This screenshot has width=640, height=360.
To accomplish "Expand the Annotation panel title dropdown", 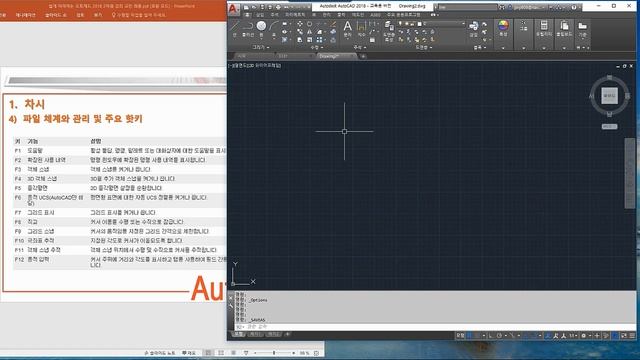I will tap(359, 48).
